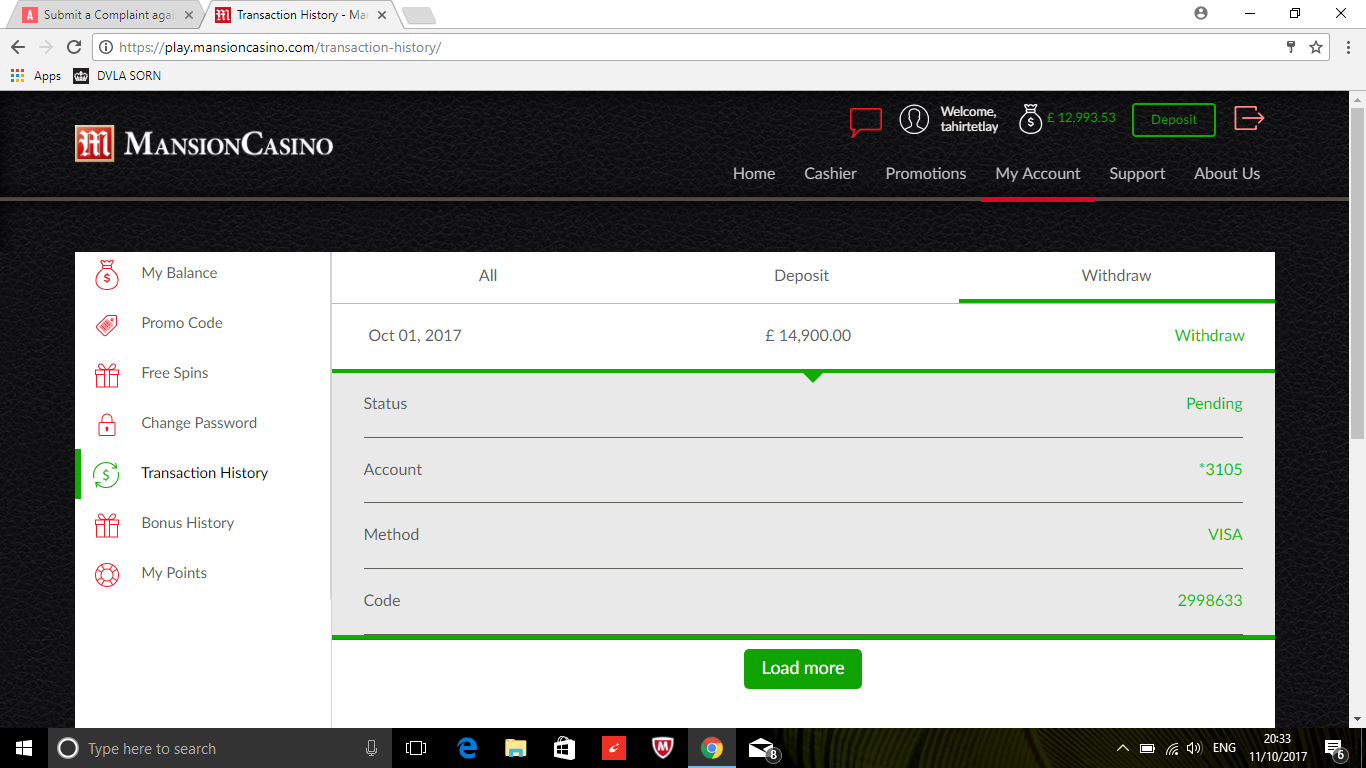Click the Type here to search box
1366x768 pixels.
(218, 748)
